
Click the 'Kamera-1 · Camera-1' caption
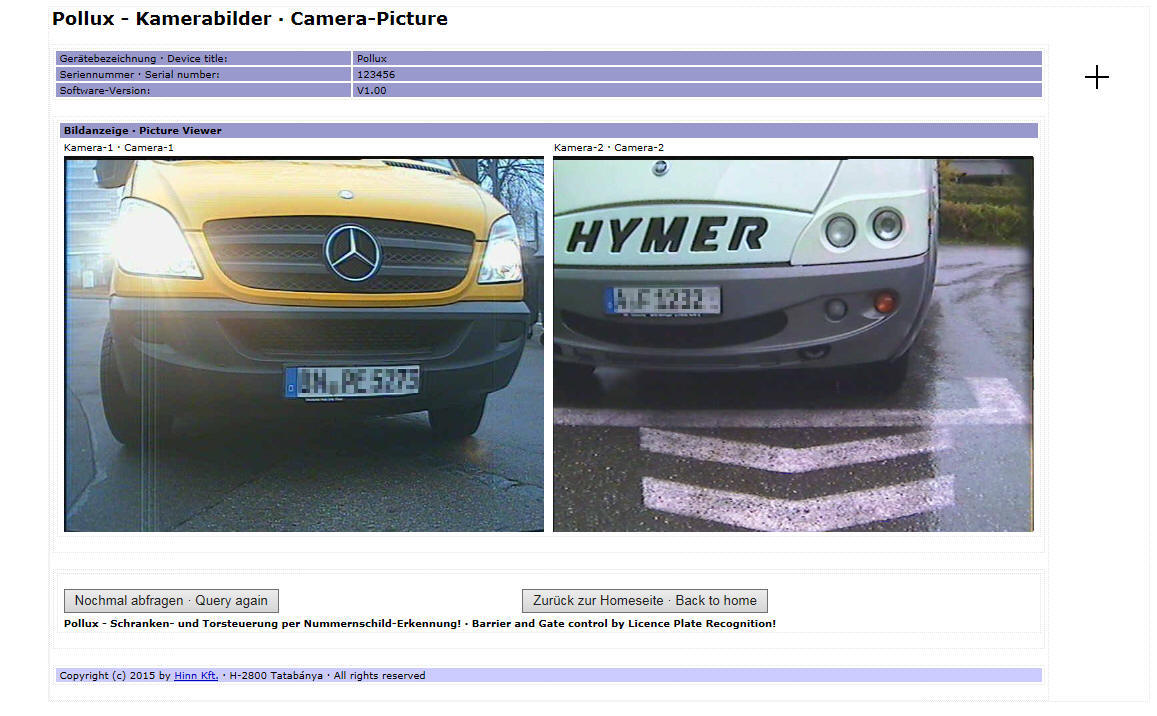tap(119, 148)
